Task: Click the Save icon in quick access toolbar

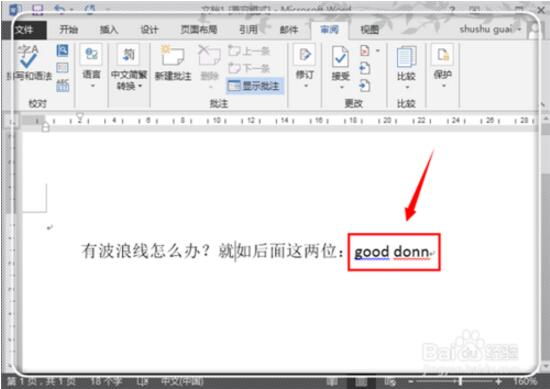Action: click(38, 9)
